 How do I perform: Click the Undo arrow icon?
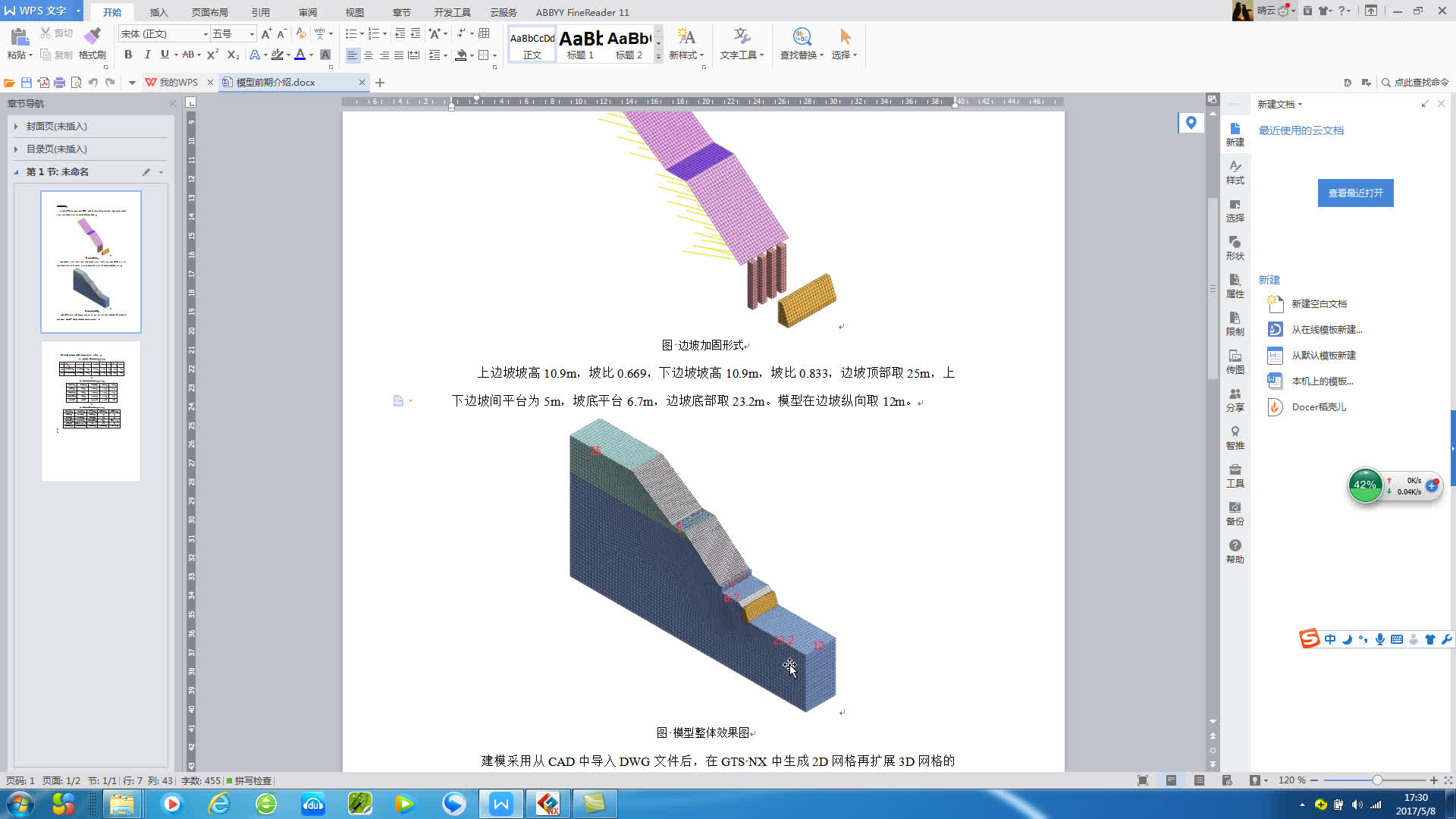(x=93, y=82)
